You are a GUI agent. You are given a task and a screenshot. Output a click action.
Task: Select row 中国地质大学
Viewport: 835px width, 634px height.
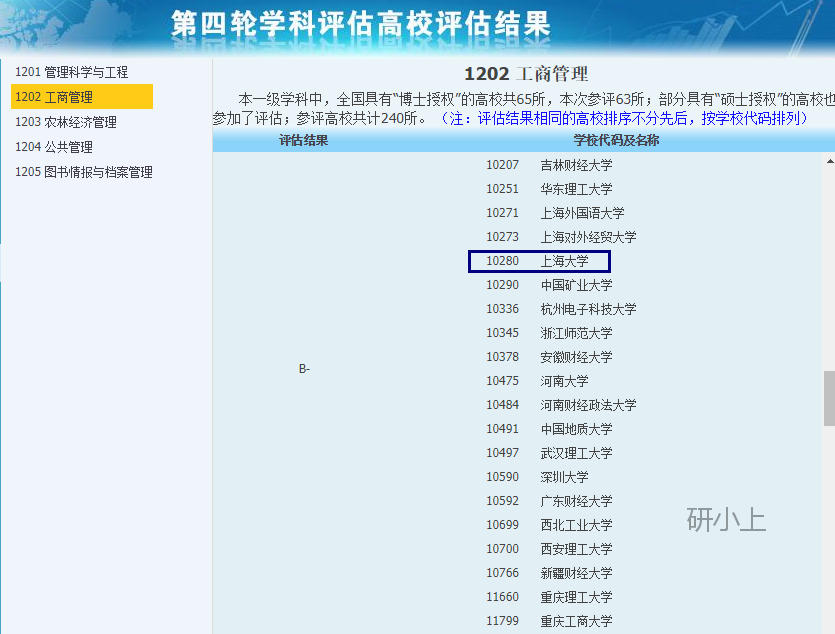549,429
